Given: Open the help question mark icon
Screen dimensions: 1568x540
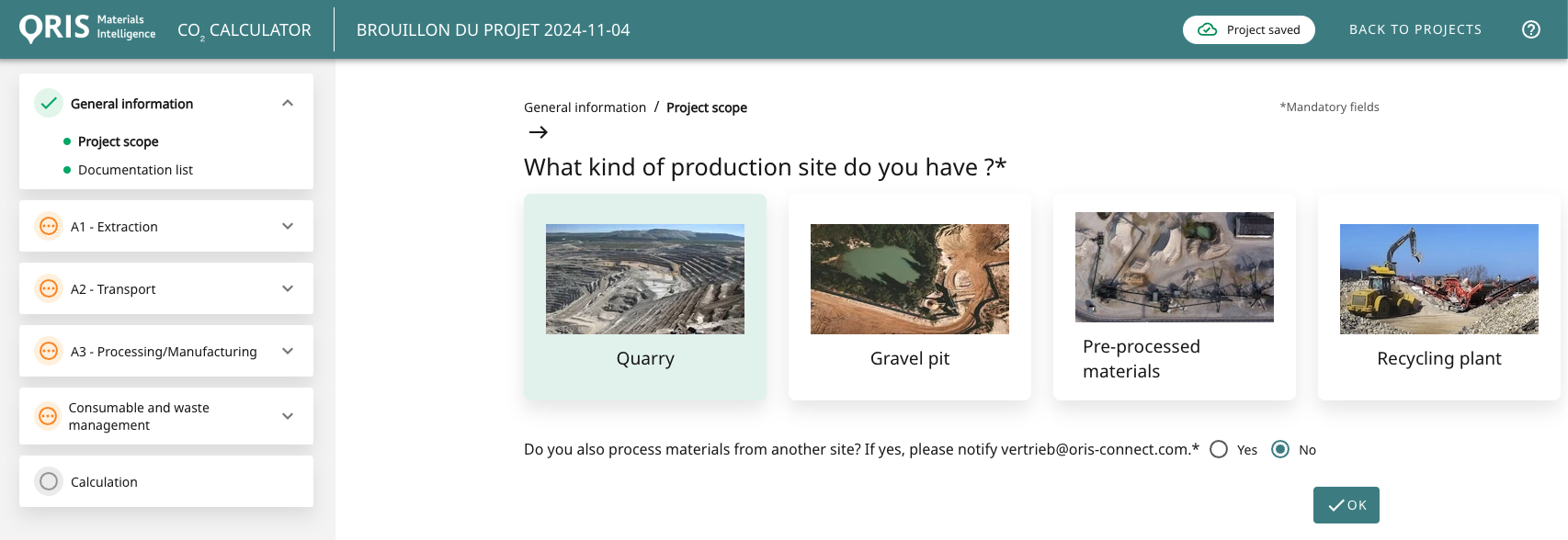Looking at the screenshot, I should [x=1530, y=29].
